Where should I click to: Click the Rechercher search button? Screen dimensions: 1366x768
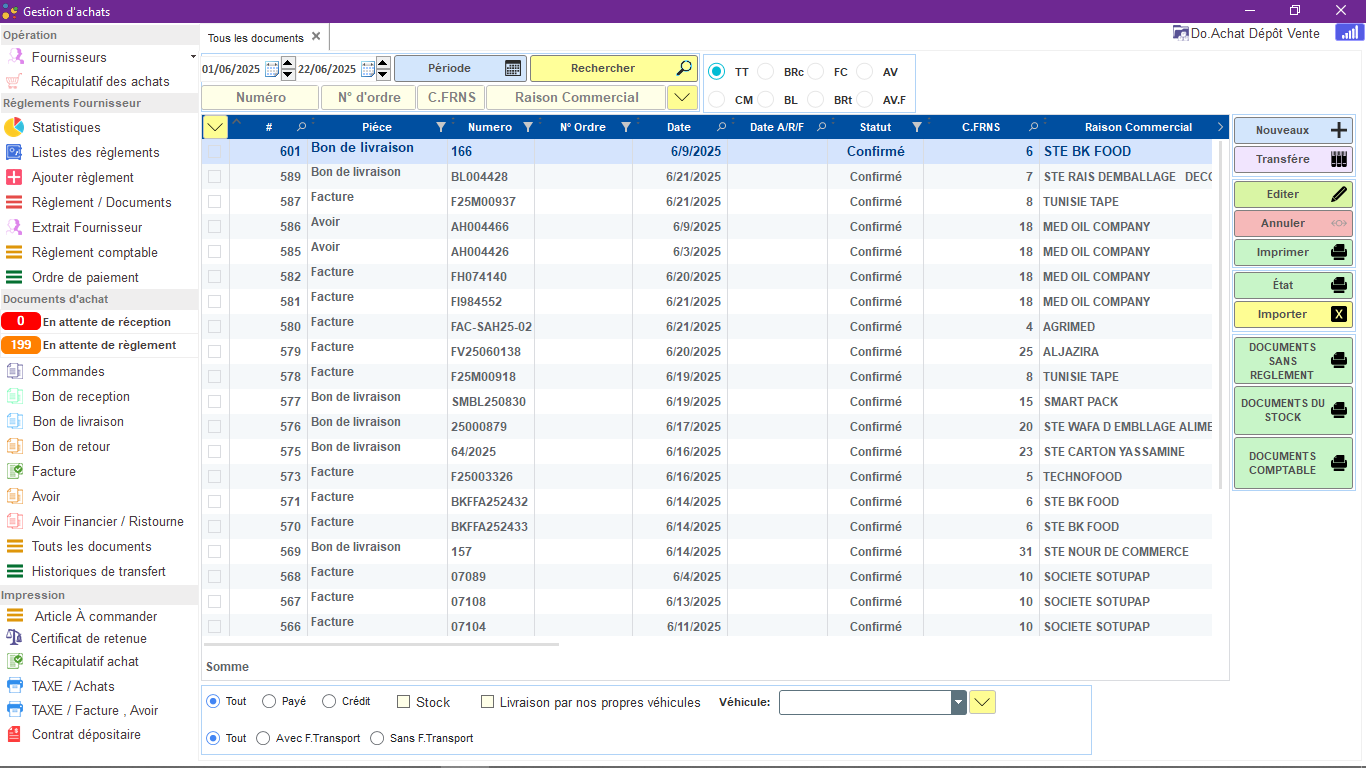click(x=613, y=68)
